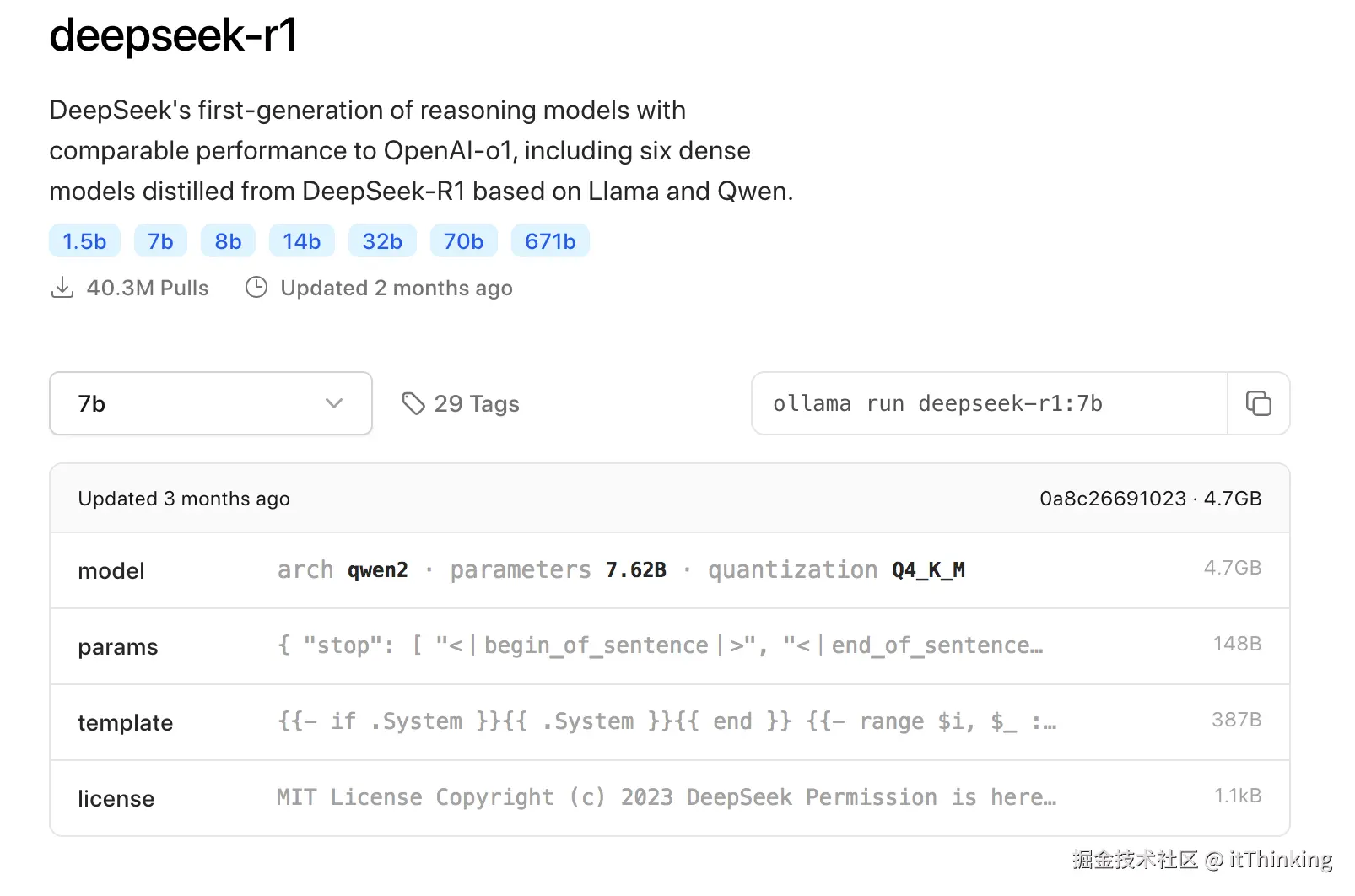1355x896 pixels.
Task: Switch to the 32b size tag
Action: click(x=382, y=241)
